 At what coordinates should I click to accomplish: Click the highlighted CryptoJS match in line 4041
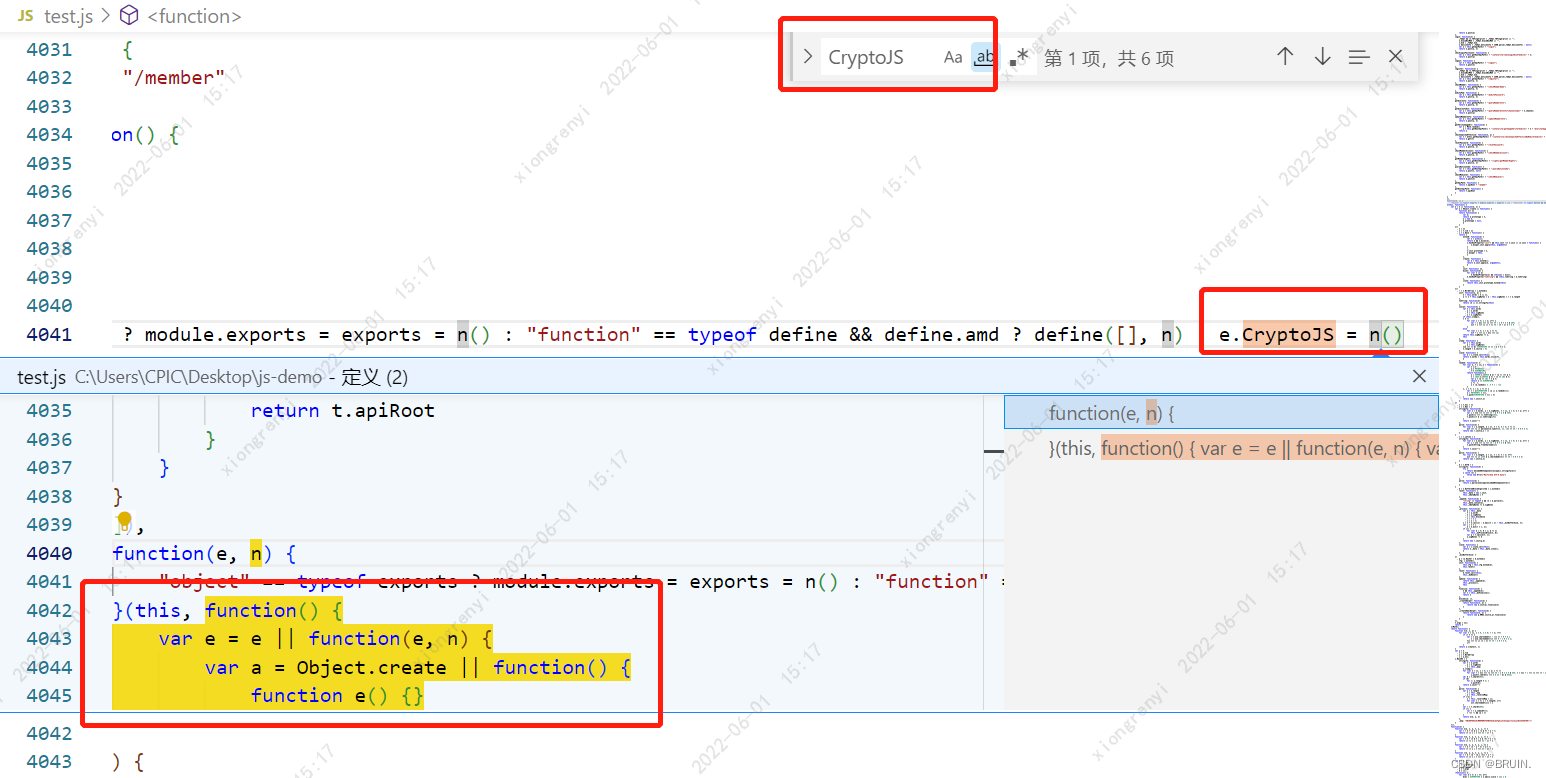(x=1287, y=334)
